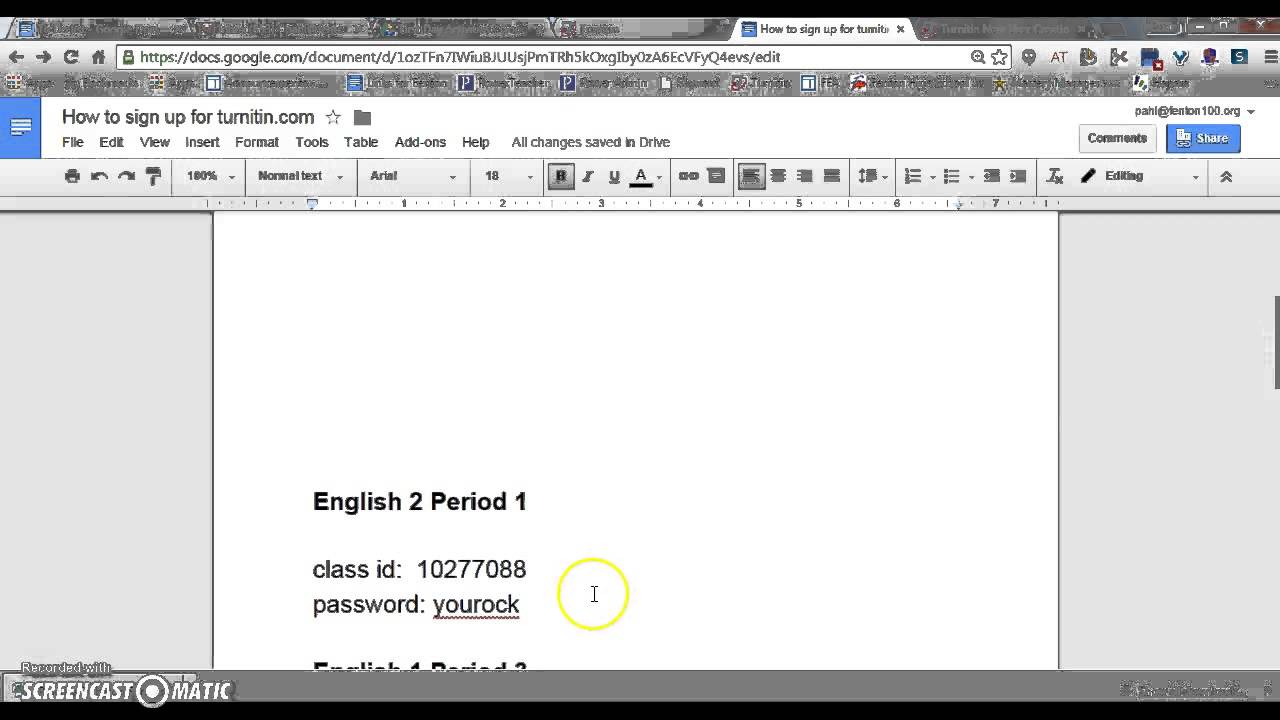The height and width of the screenshot is (720, 1280).
Task: Click the document title 'How to sign up for turnitin.com'
Action: pos(188,117)
